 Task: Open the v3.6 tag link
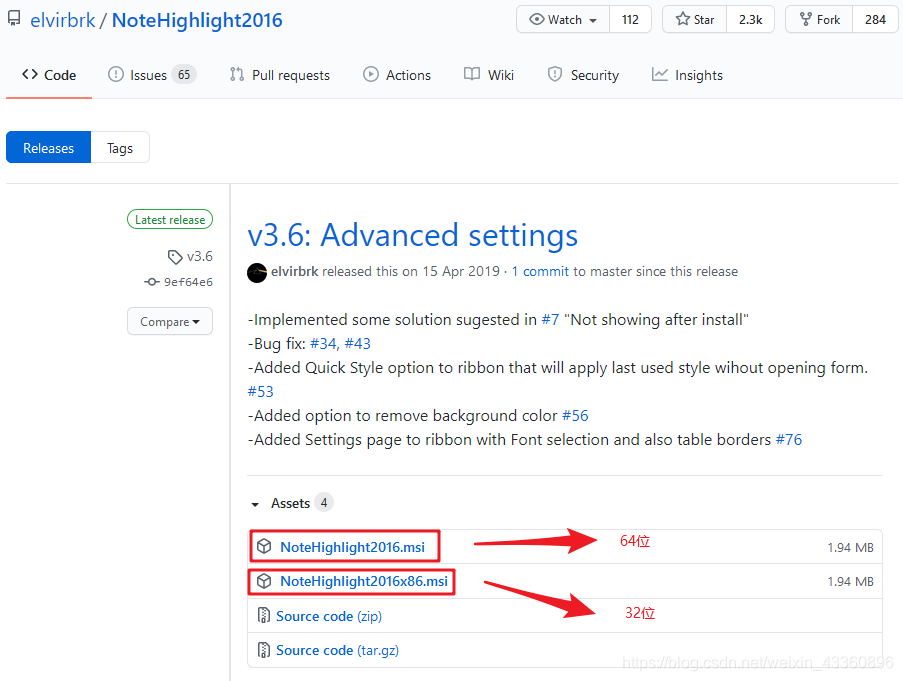[199, 256]
